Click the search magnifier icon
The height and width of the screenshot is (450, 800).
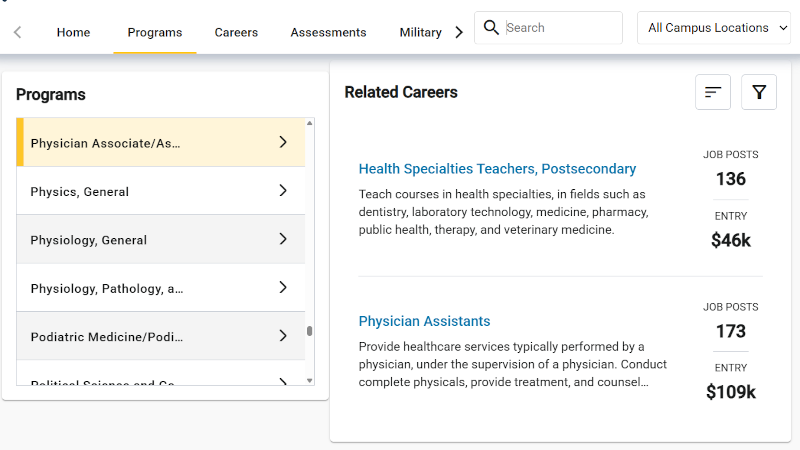(x=491, y=28)
